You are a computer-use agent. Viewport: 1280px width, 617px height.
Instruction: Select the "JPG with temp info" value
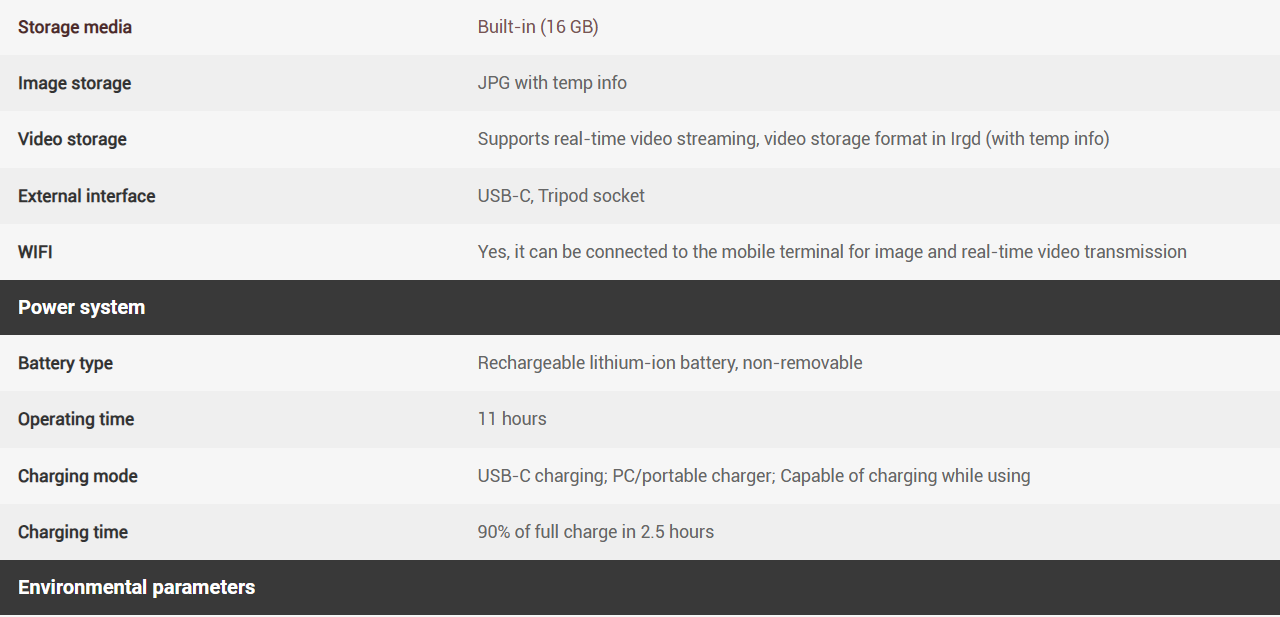[552, 83]
